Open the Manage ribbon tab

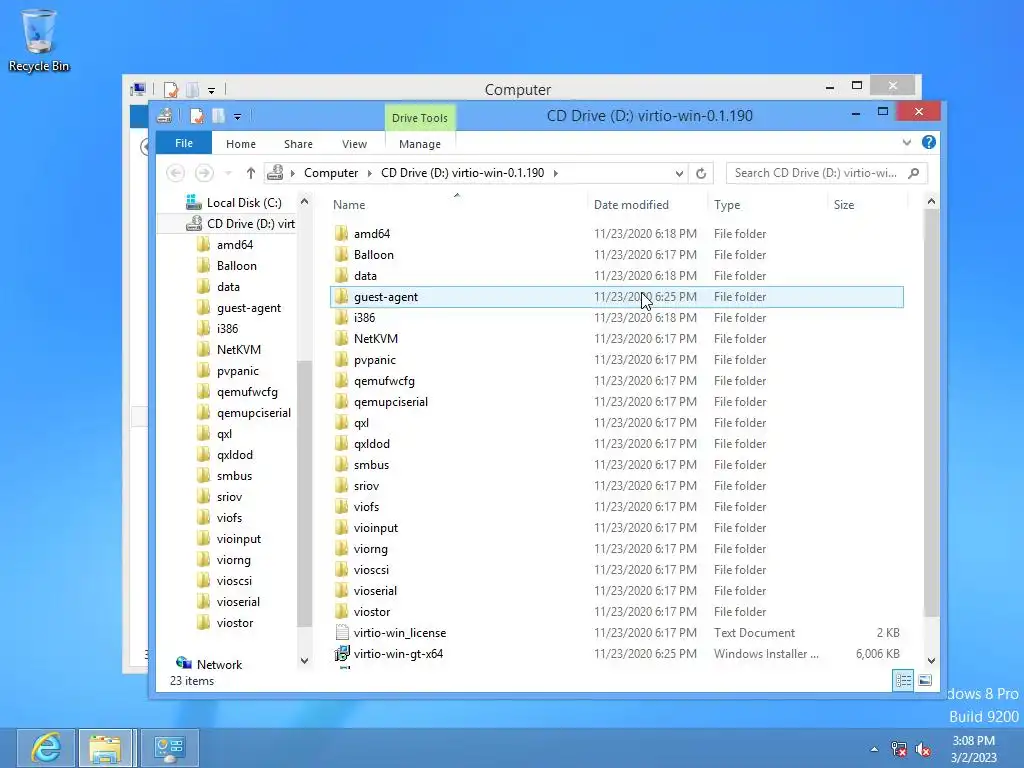pyautogui.click(x=420, y=144)
